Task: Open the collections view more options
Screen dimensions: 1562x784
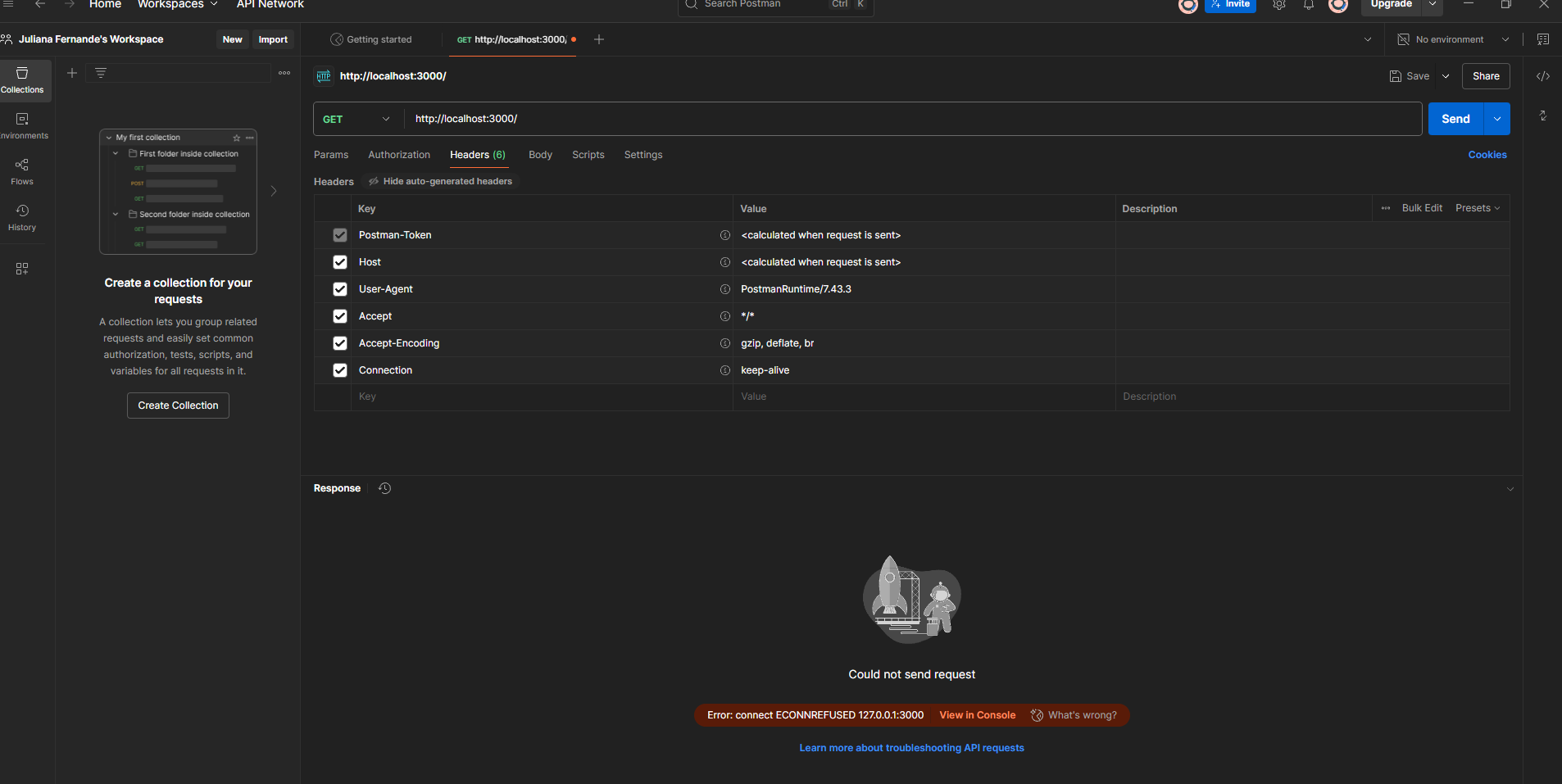Action: tap(284, 73)
